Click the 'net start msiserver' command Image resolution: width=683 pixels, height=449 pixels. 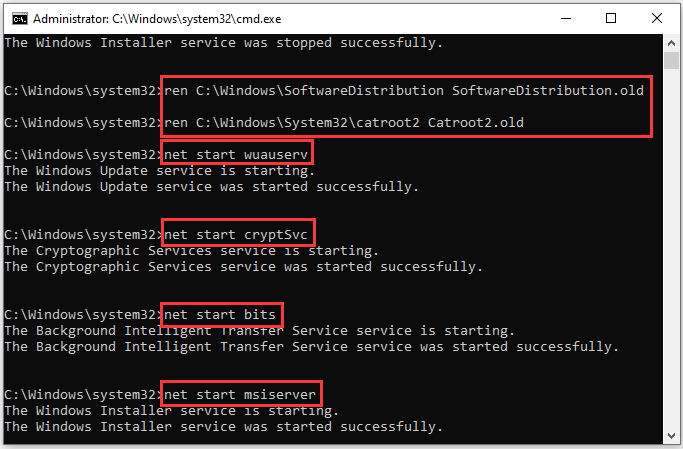[240, 394]
